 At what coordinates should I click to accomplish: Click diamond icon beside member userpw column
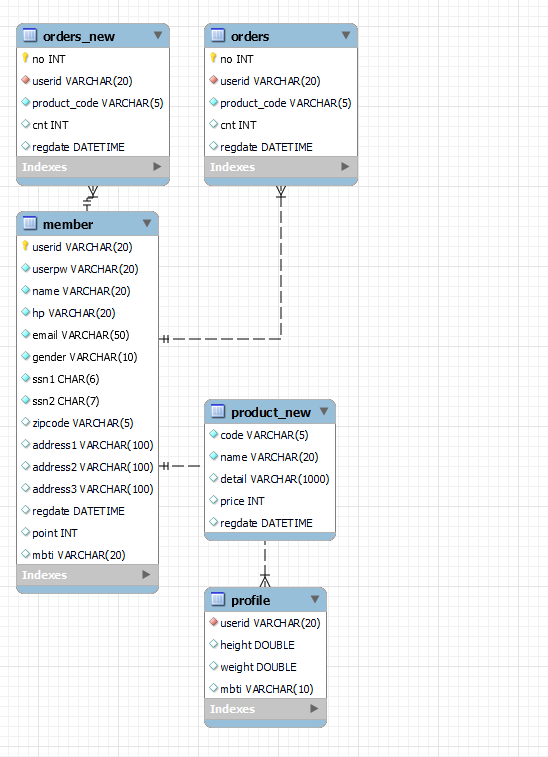pos(26,268)
